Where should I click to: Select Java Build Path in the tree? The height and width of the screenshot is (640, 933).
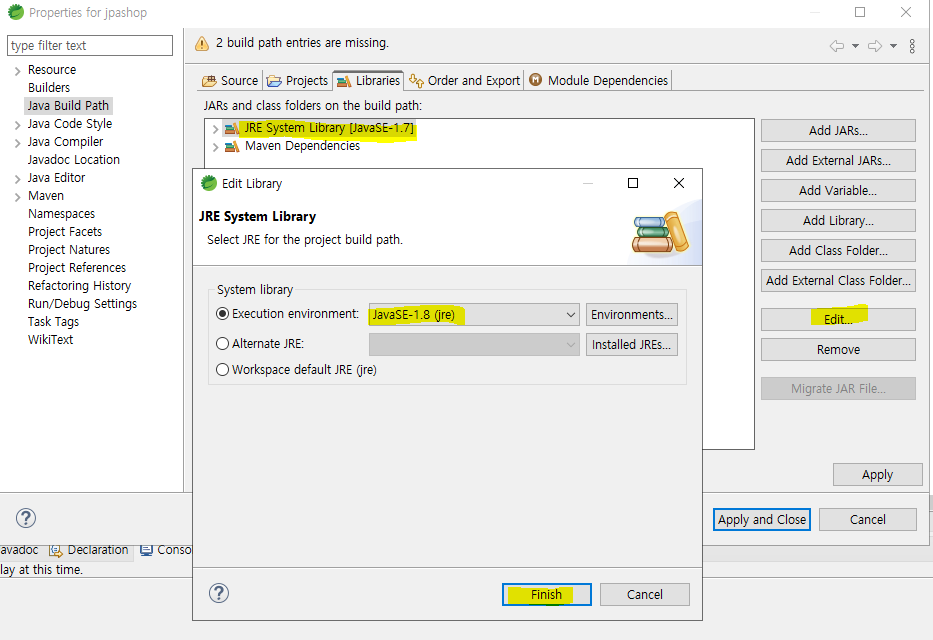(x=68, y=106)
